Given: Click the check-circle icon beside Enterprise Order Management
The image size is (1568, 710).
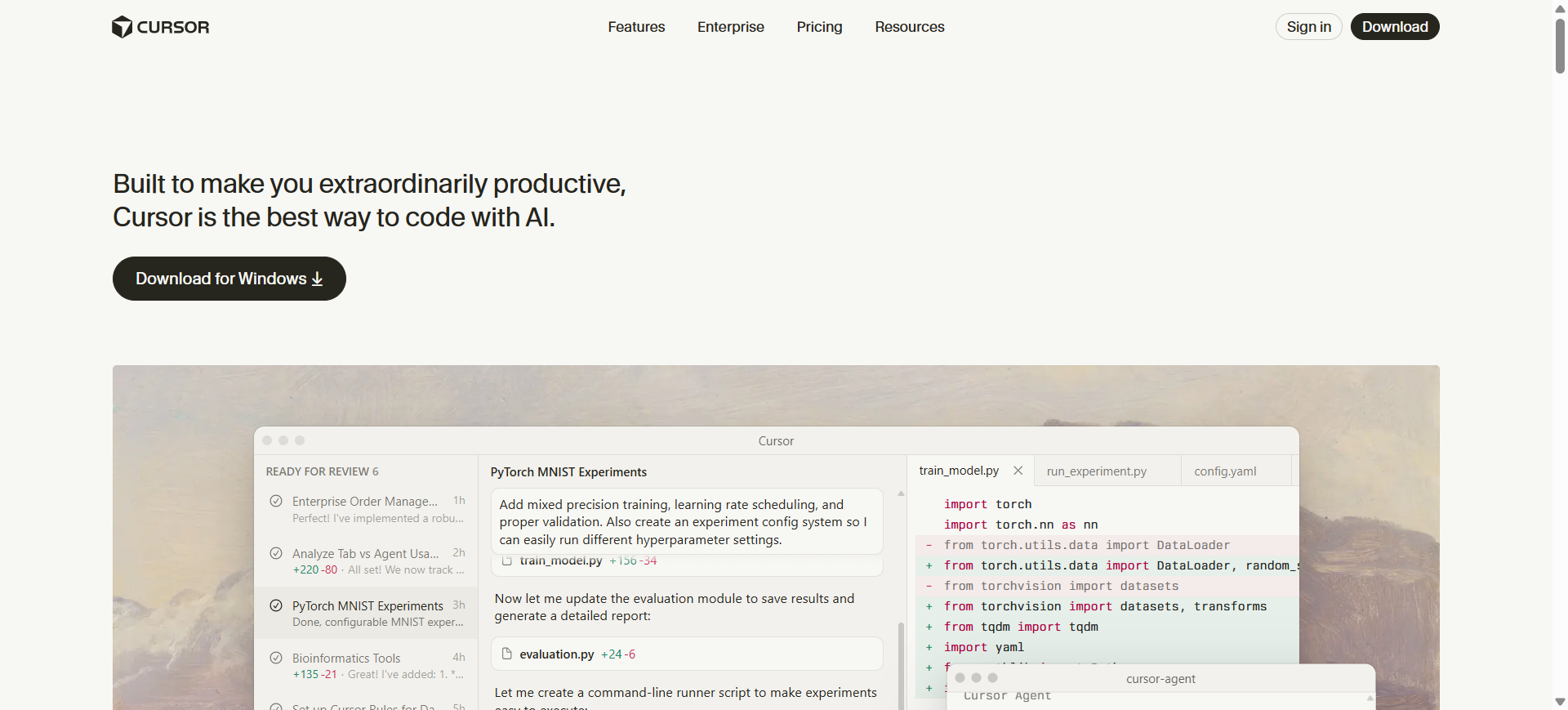Looking at the screenshot, I should coord(276,501).
